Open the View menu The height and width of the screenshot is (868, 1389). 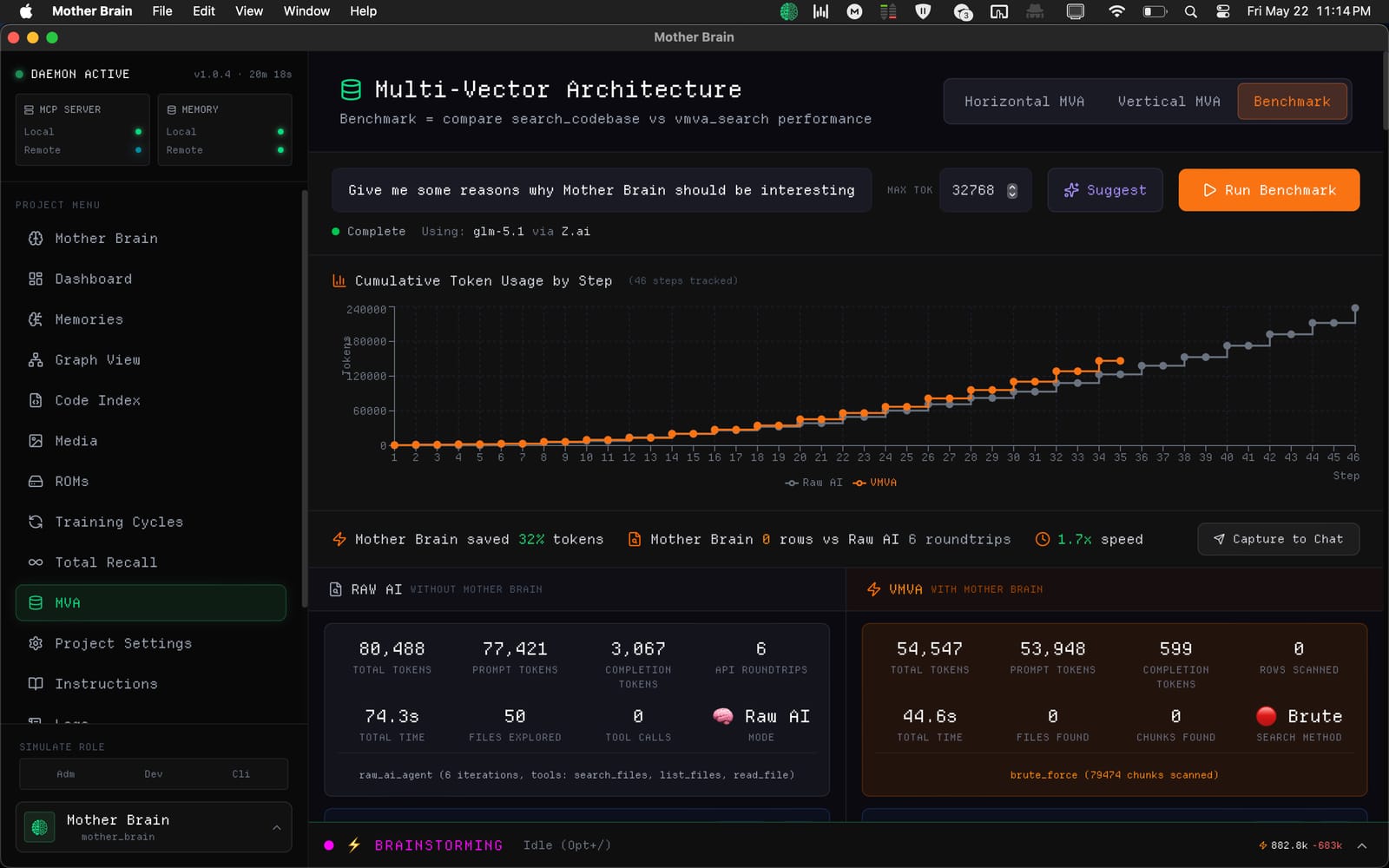(x=249, y=11)
